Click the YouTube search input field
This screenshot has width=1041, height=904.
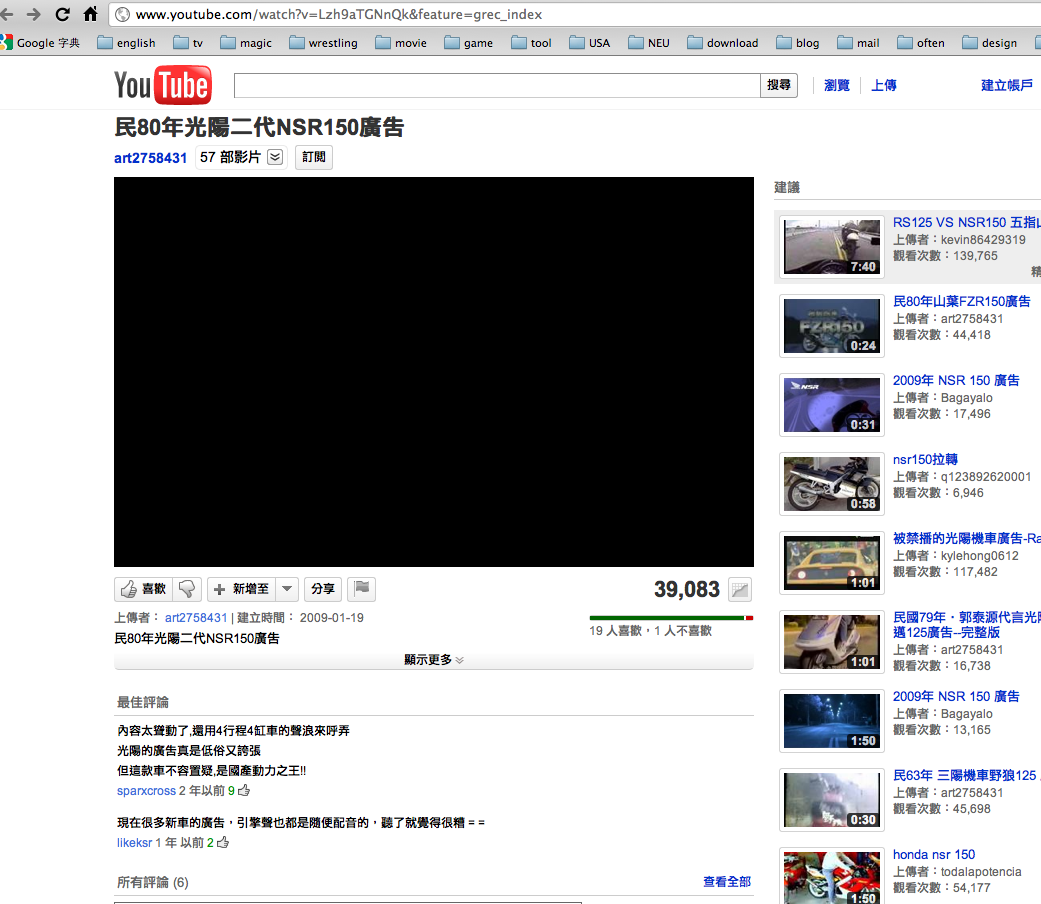[497, 86]
